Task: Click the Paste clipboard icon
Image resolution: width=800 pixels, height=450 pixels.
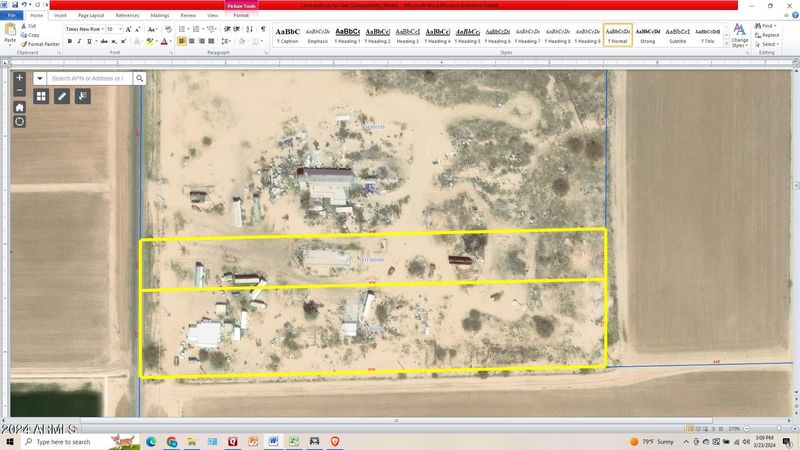Action: point(10,34)
